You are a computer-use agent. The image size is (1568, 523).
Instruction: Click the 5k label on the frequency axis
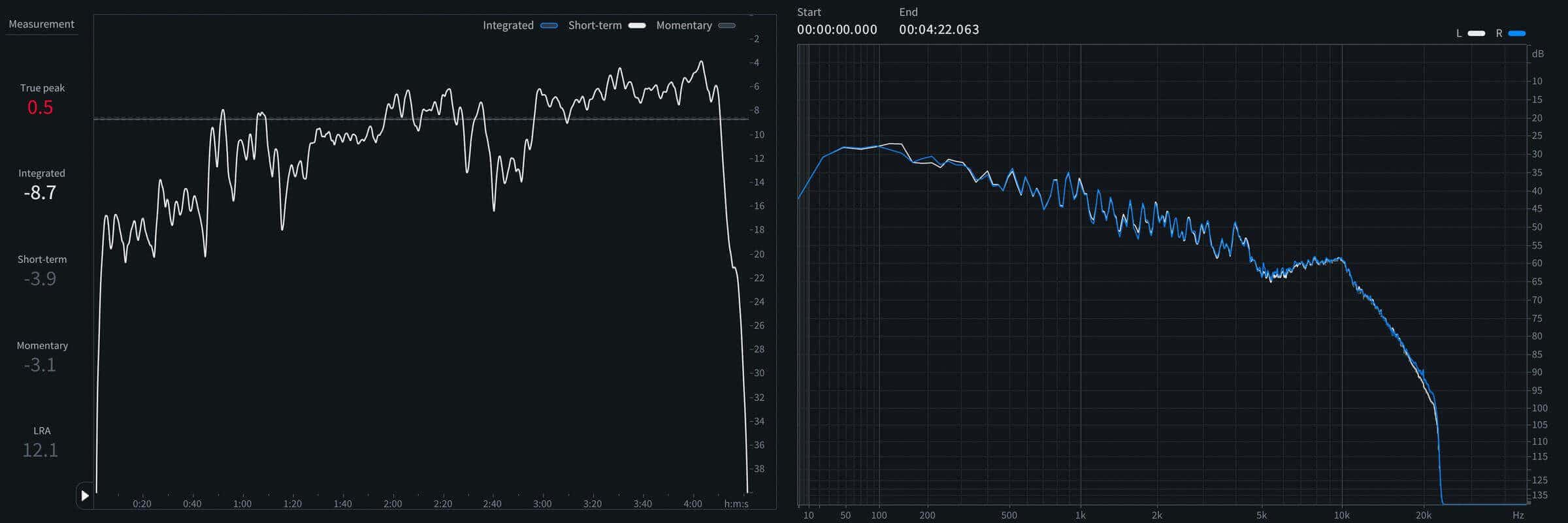click(1261, 515)
